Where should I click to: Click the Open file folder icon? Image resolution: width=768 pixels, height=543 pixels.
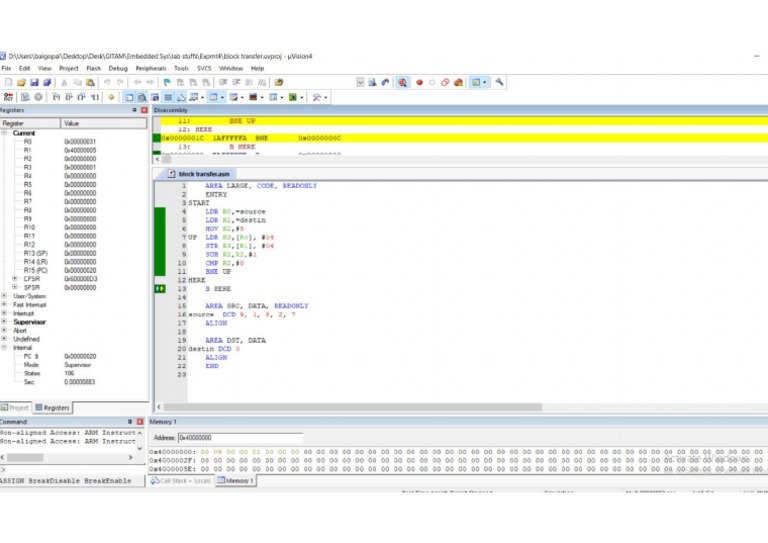click(x=20, y=82)
